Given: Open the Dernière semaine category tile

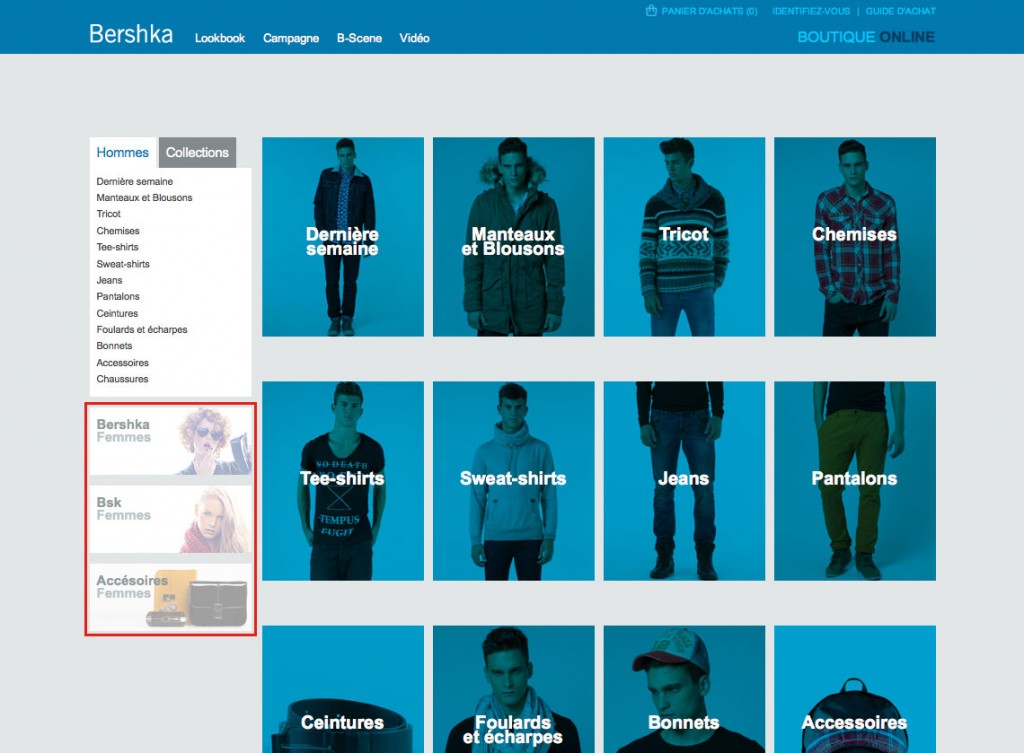Looking at the screenshot, I should click(343, 237).
